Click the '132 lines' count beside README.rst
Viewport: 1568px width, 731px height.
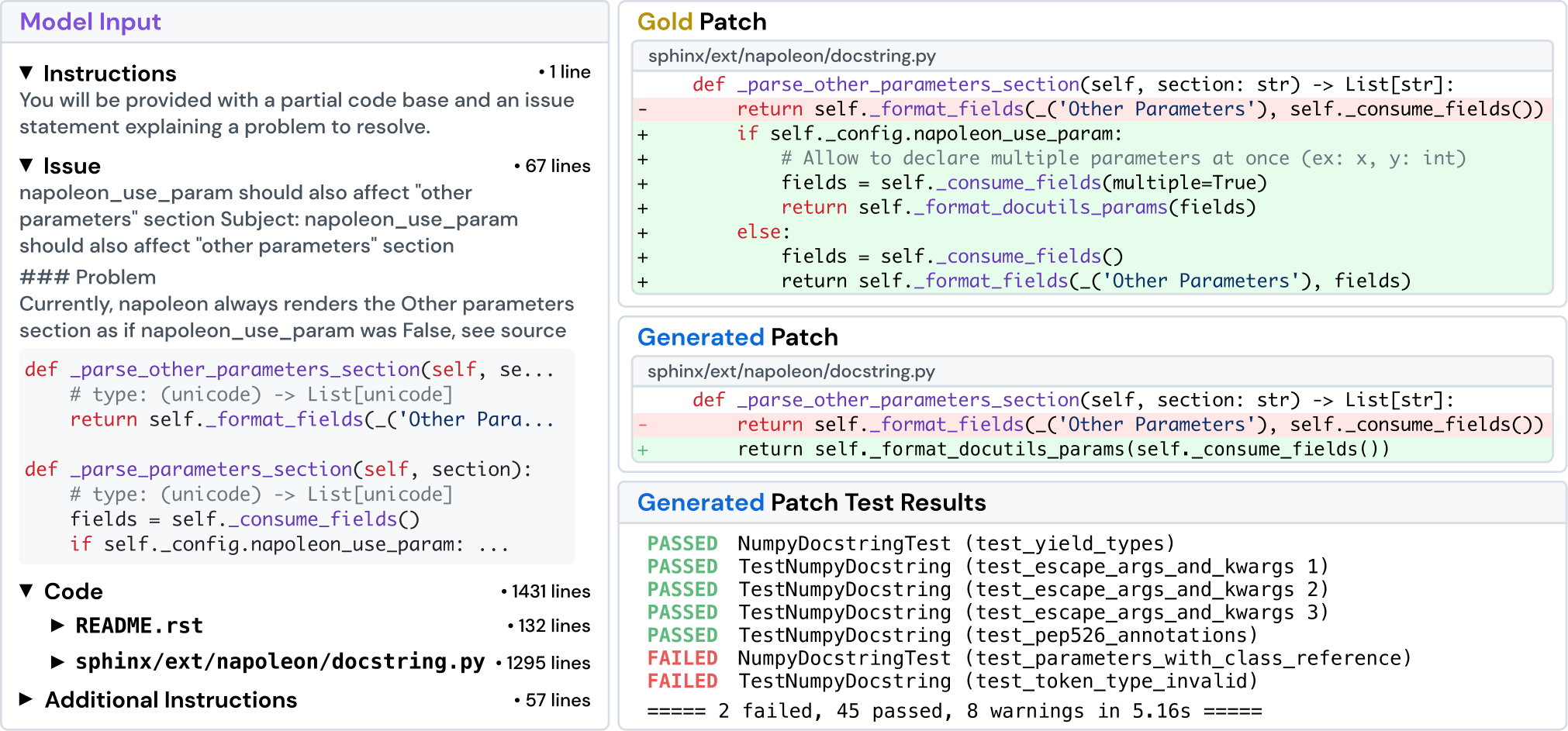point(549,626)
